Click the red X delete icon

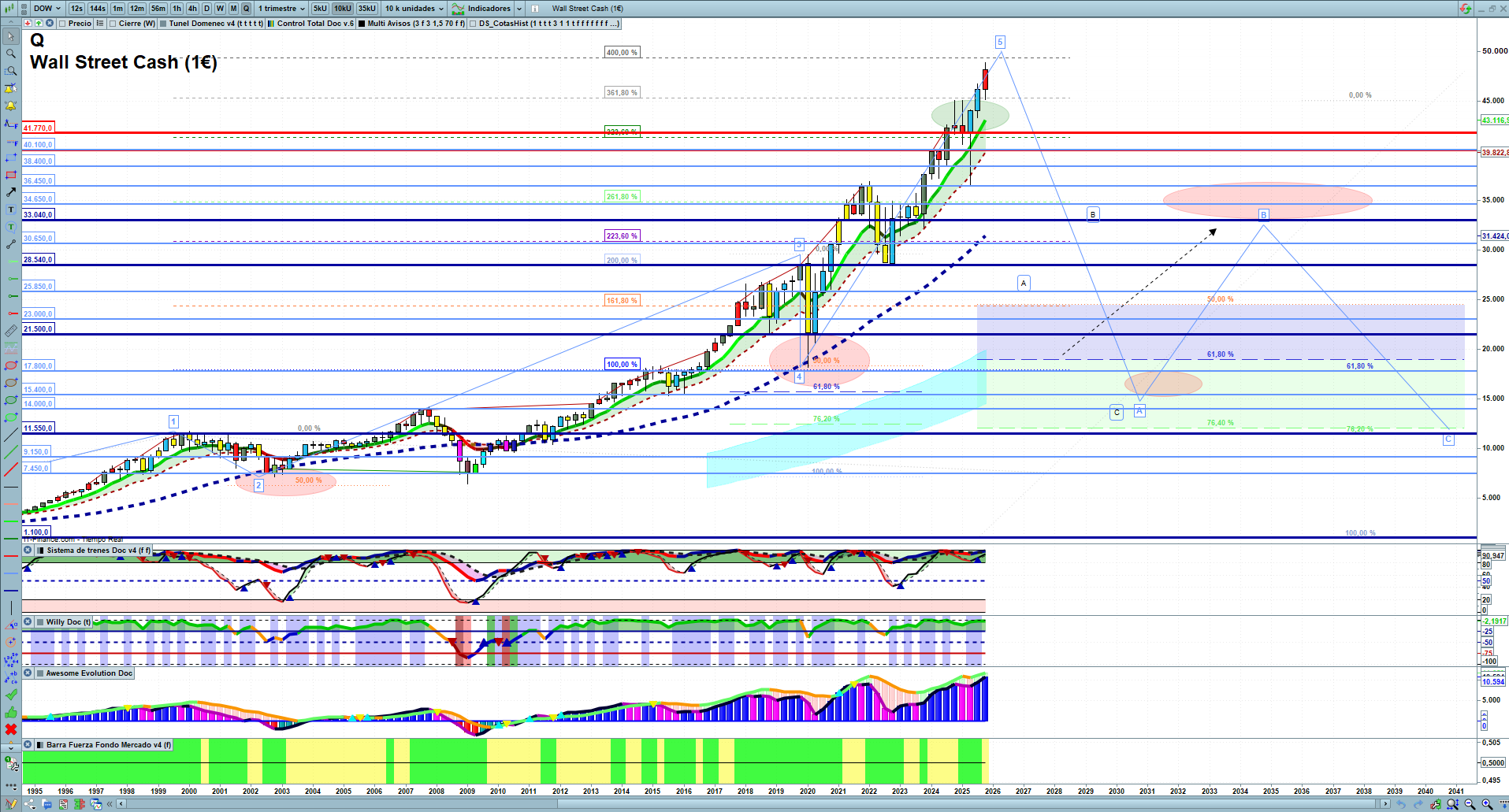click(x=11, y=729)
